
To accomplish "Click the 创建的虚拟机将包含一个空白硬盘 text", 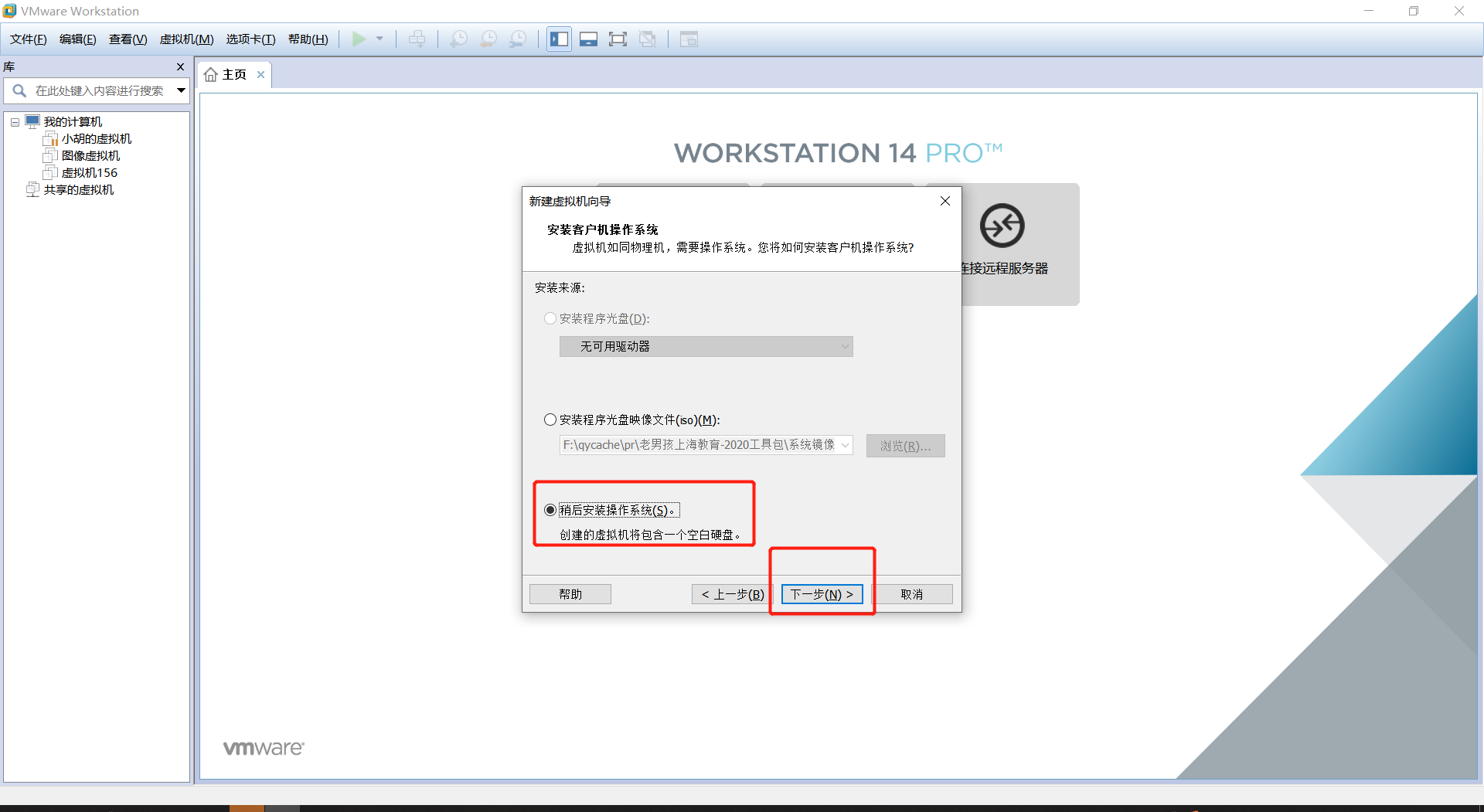I will (651, 535).
